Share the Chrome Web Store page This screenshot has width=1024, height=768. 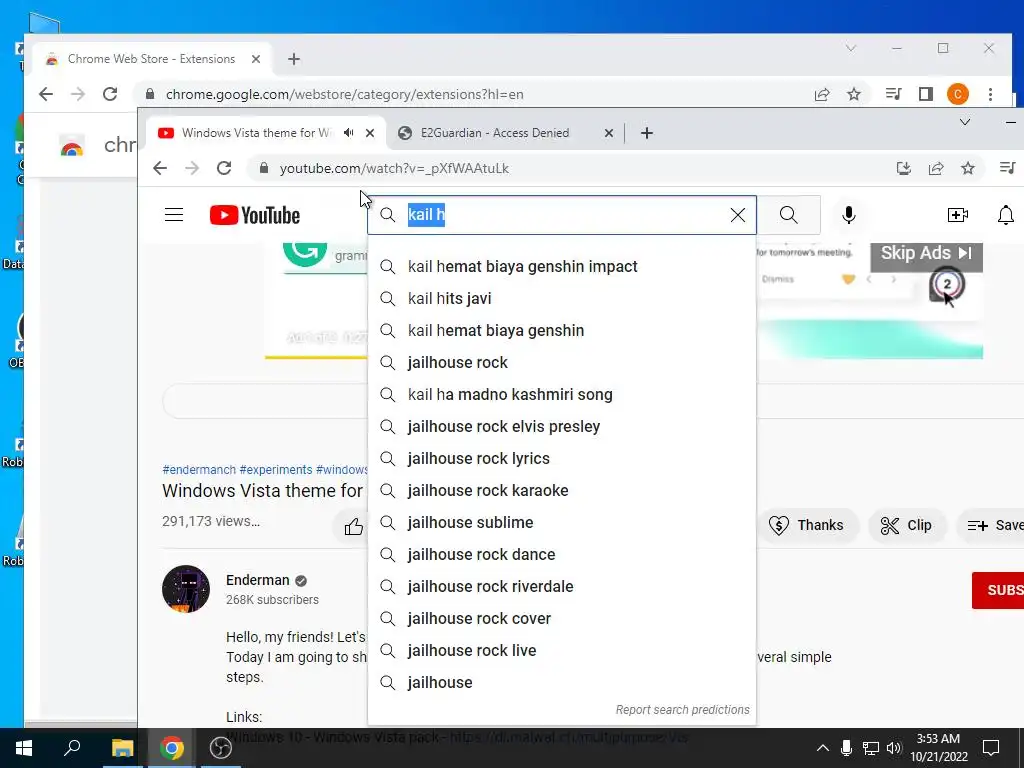(822, 94)
